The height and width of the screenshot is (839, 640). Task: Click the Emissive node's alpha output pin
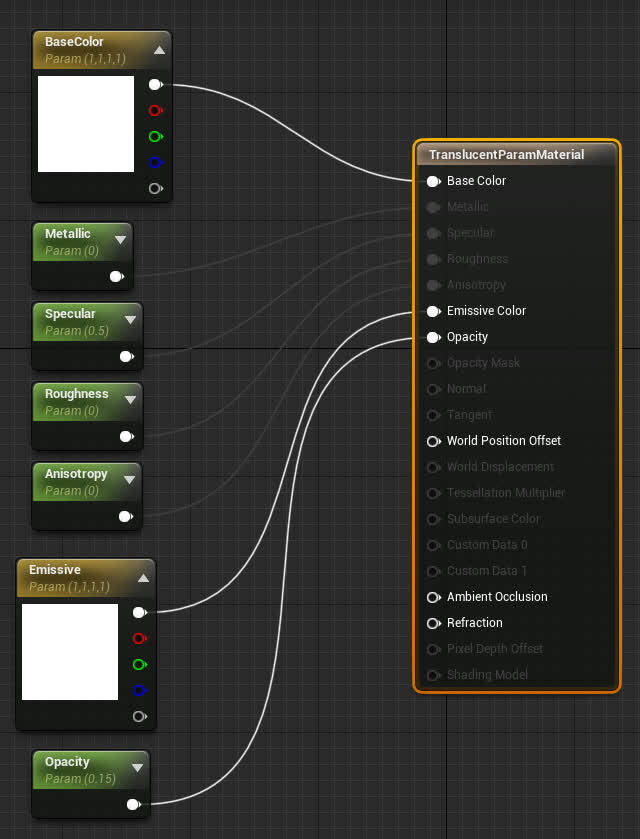click(x=139, y=717)
